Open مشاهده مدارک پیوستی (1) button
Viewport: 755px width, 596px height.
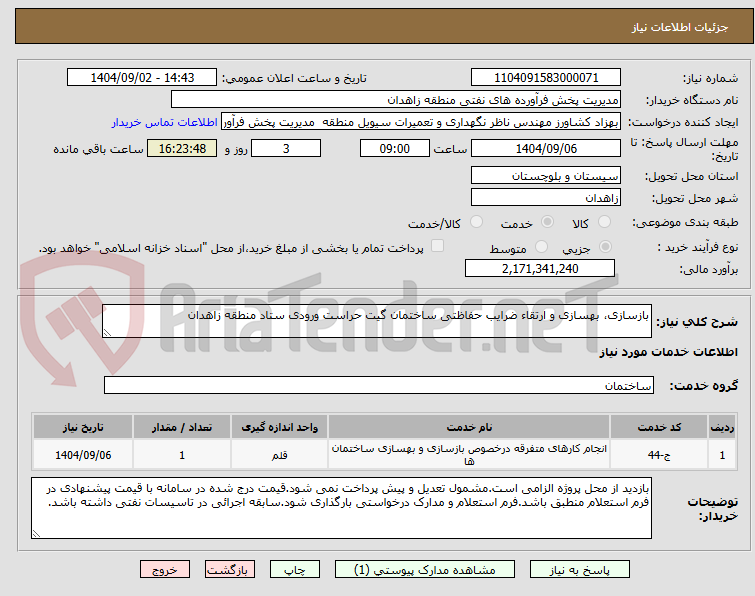pyautogui.click(x=425, y=570)
